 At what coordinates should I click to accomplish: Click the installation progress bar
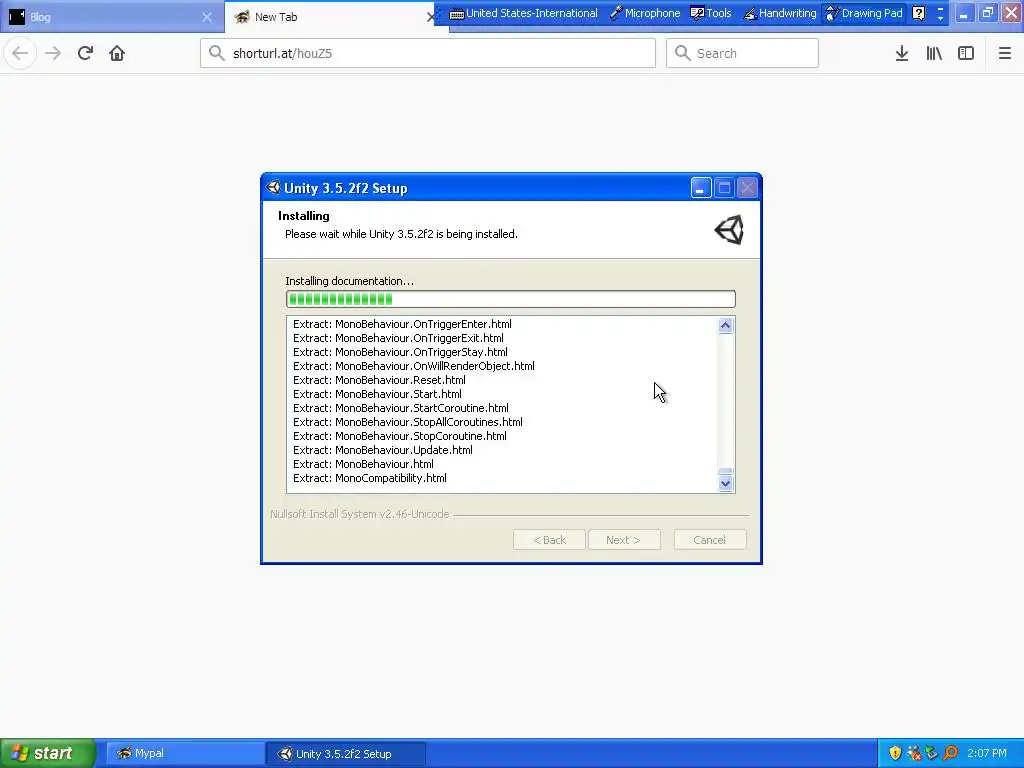tap(511, 299)
